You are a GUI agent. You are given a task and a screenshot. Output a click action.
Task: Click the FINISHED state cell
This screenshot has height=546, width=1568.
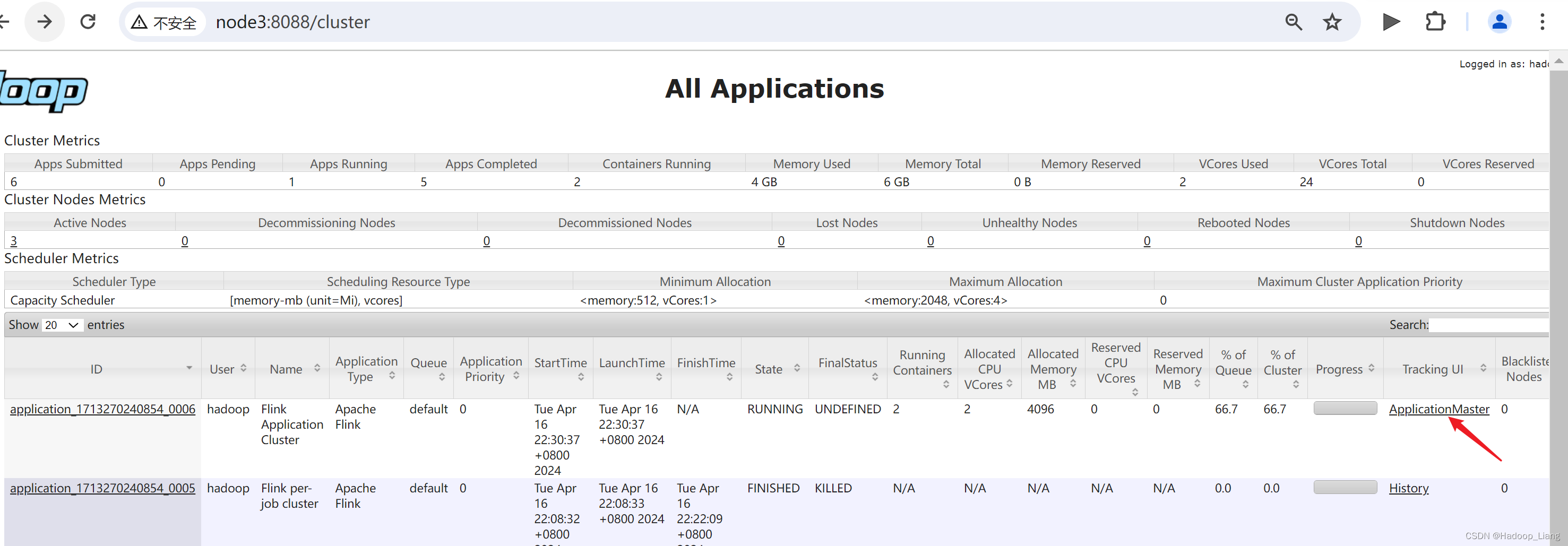[x=773, y=488]
